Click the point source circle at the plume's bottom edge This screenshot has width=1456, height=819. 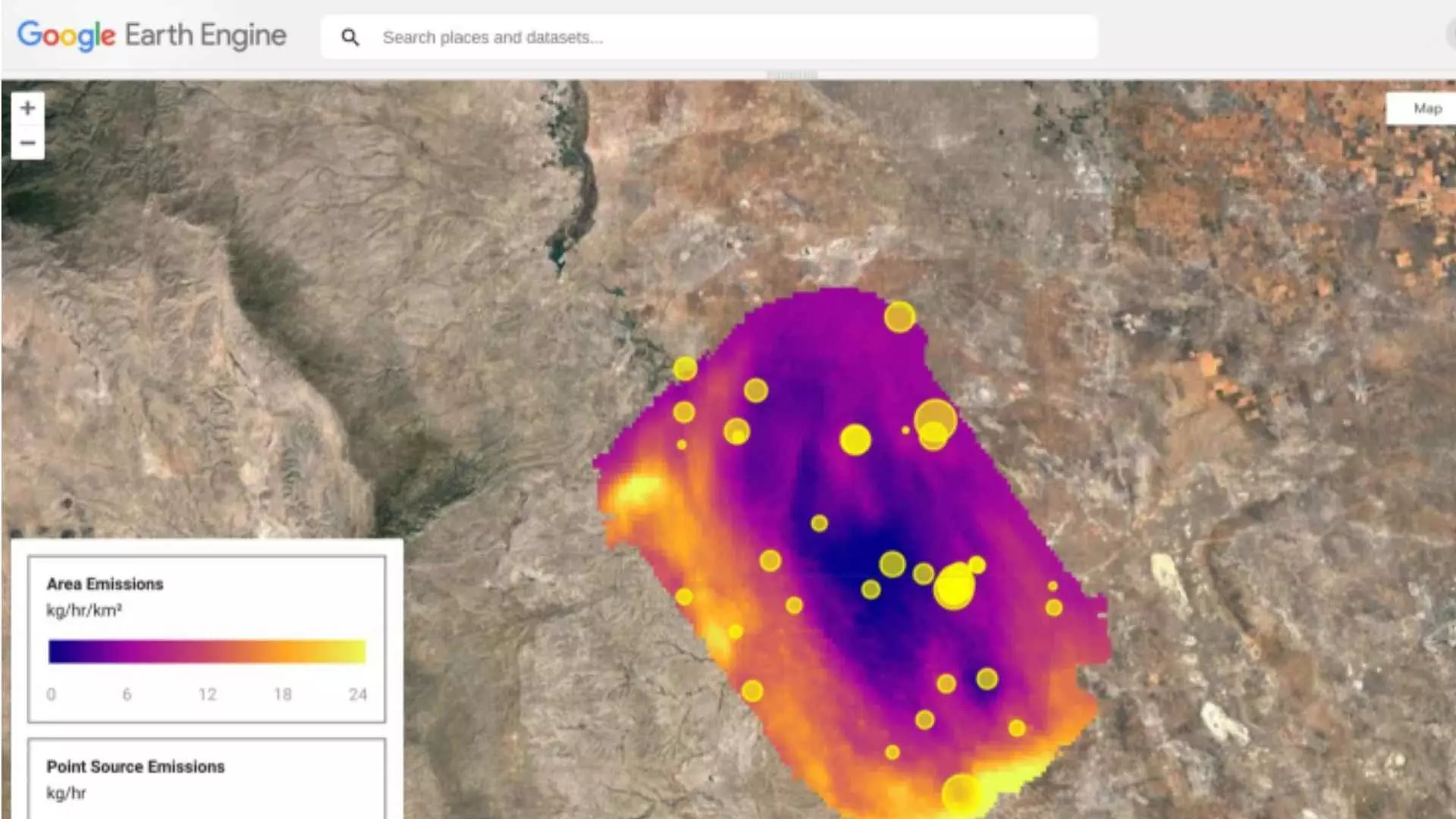coord(962,794)
